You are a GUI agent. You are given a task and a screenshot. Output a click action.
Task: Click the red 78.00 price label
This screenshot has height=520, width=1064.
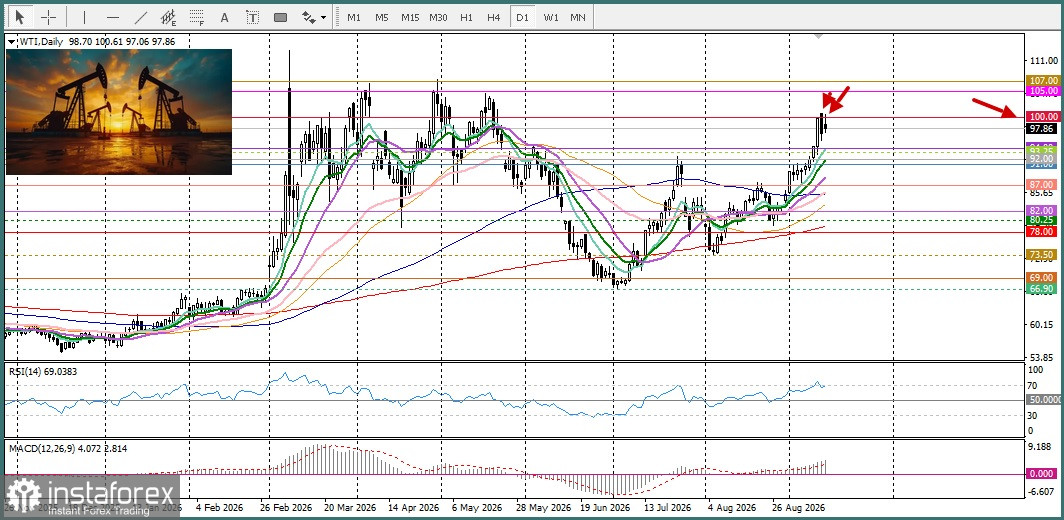pos(1043,232)
